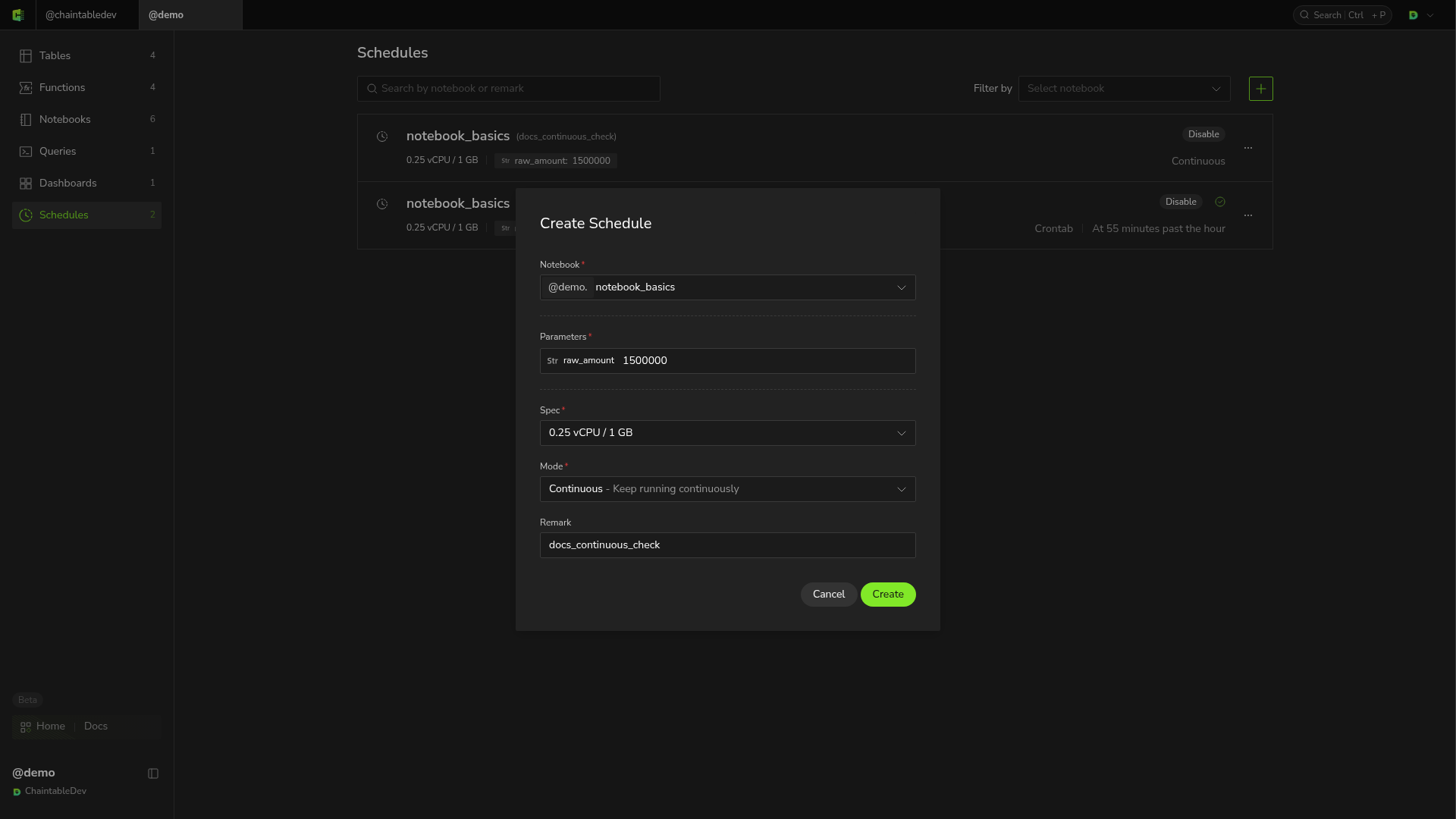Click the Home grid icon
This screenshot has width=1456, height=819.
(26, 726)
